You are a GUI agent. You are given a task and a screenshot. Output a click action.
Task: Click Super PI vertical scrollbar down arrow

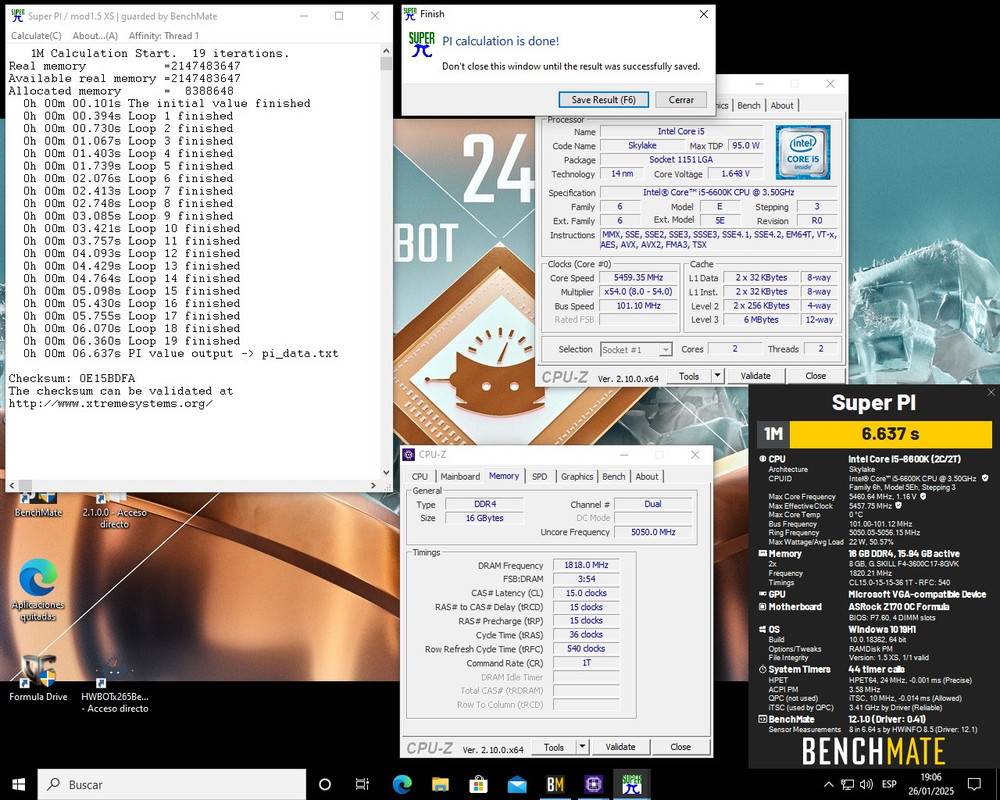(386, 473)
